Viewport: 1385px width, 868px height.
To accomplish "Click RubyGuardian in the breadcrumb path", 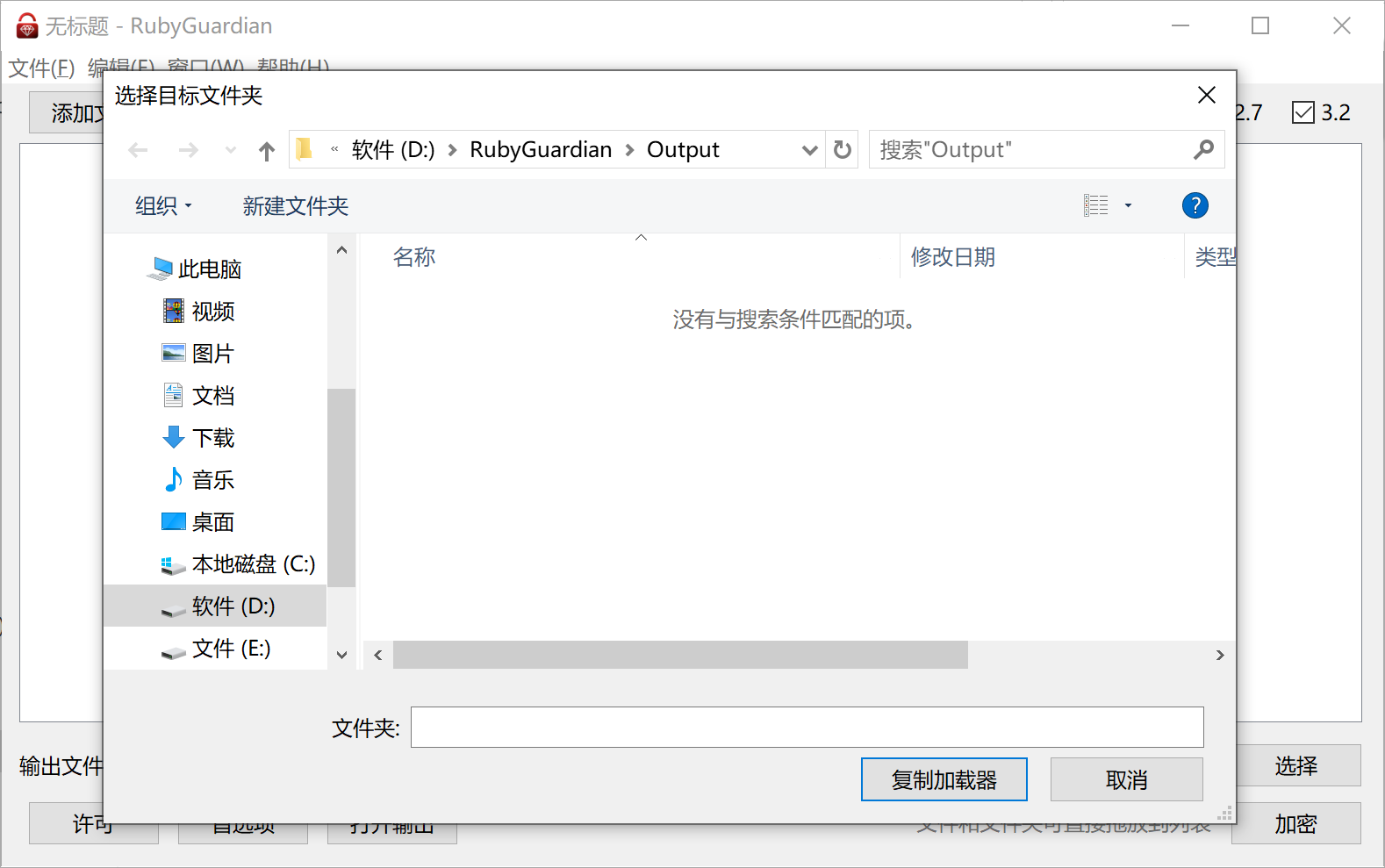I will pos(540,150).
